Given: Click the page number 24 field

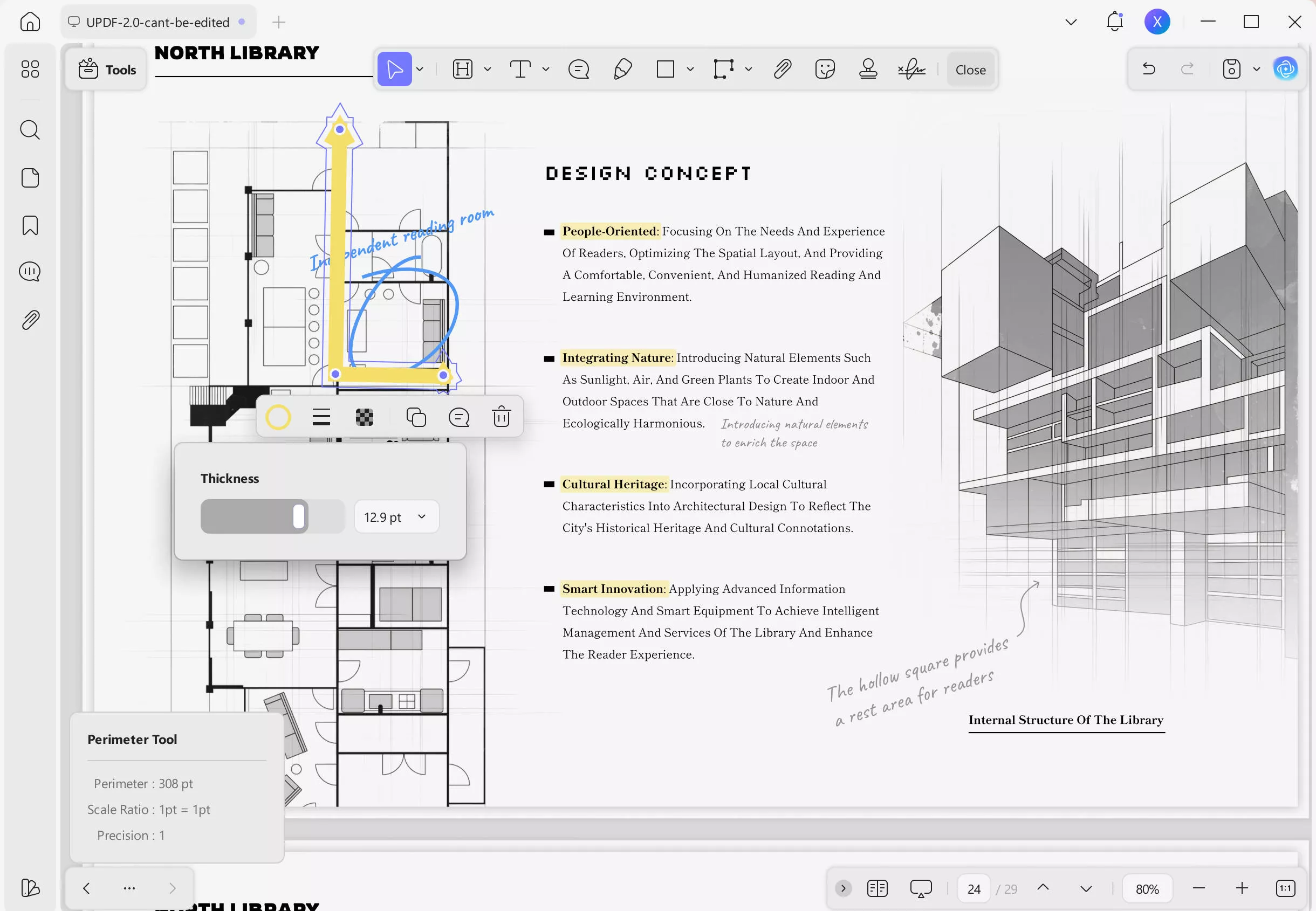Looking at the screenshot, I should pyautogui.click(x=974, y=889).
